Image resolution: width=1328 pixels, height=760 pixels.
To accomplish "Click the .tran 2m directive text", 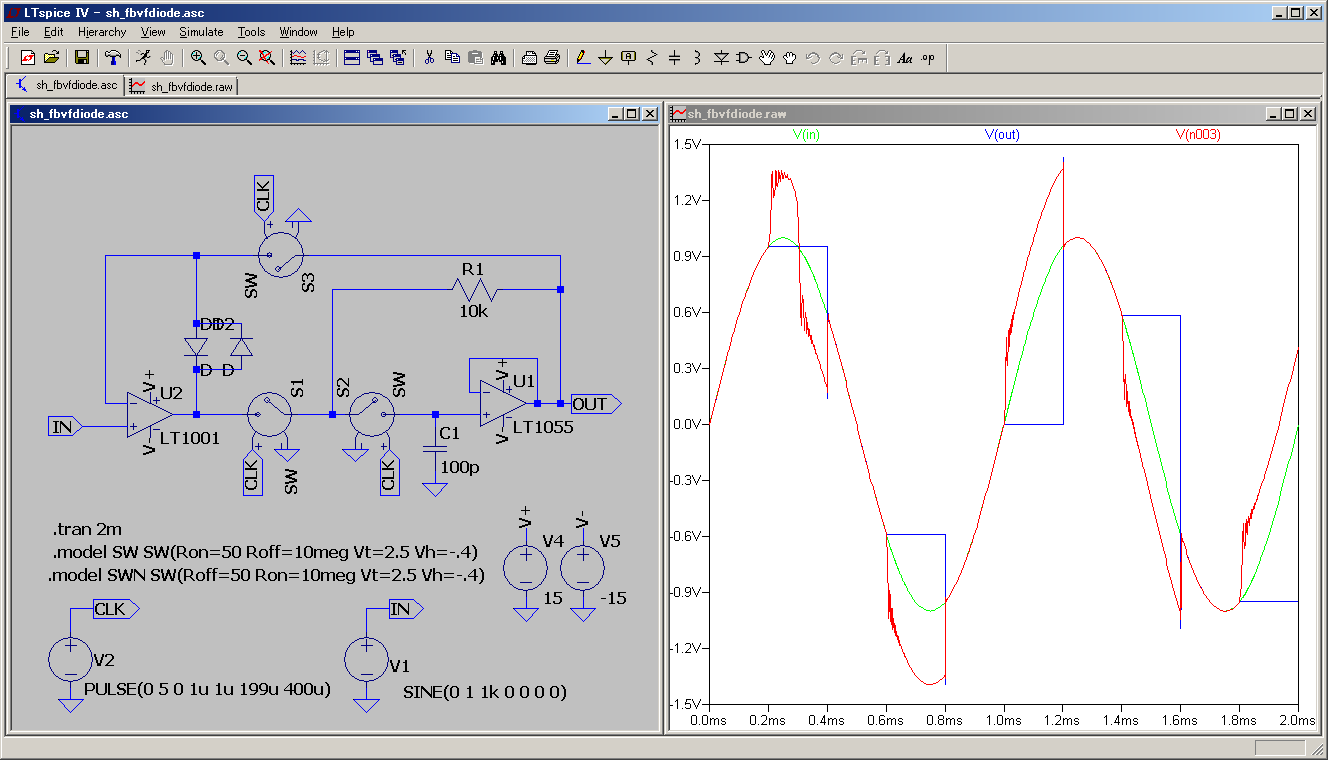I will pyautogui.click(x=87, y=529).
